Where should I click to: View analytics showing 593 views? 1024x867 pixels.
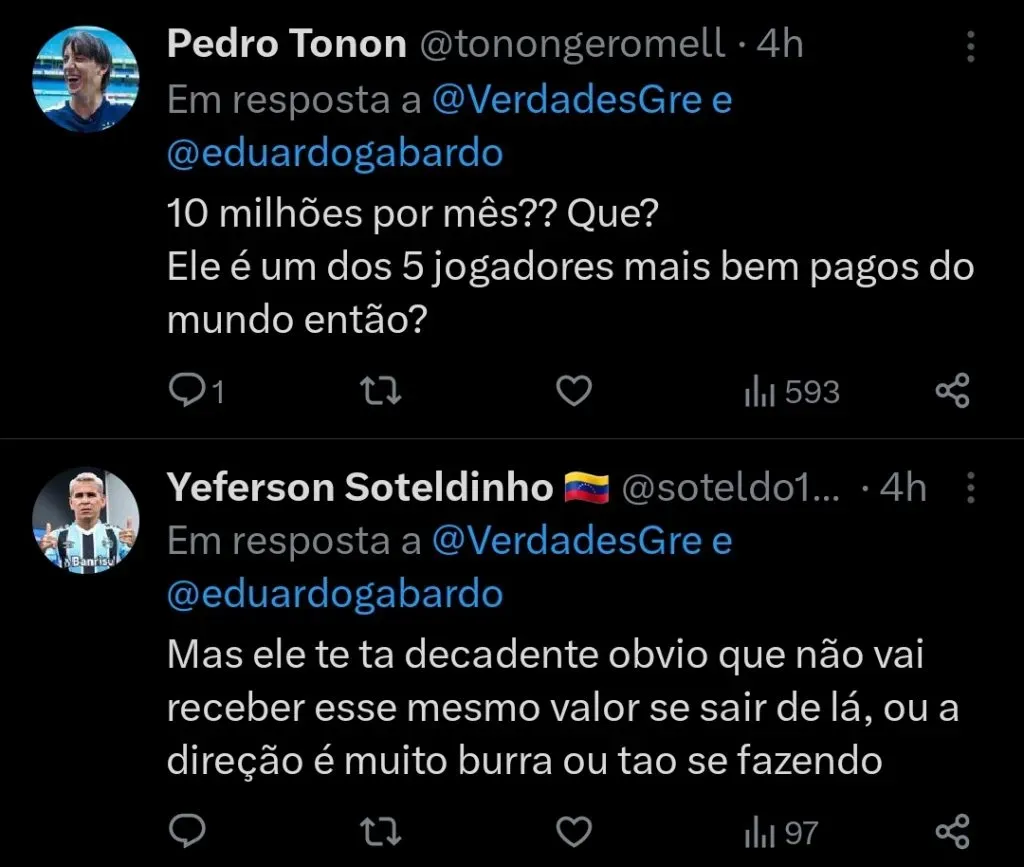[790, 392]
